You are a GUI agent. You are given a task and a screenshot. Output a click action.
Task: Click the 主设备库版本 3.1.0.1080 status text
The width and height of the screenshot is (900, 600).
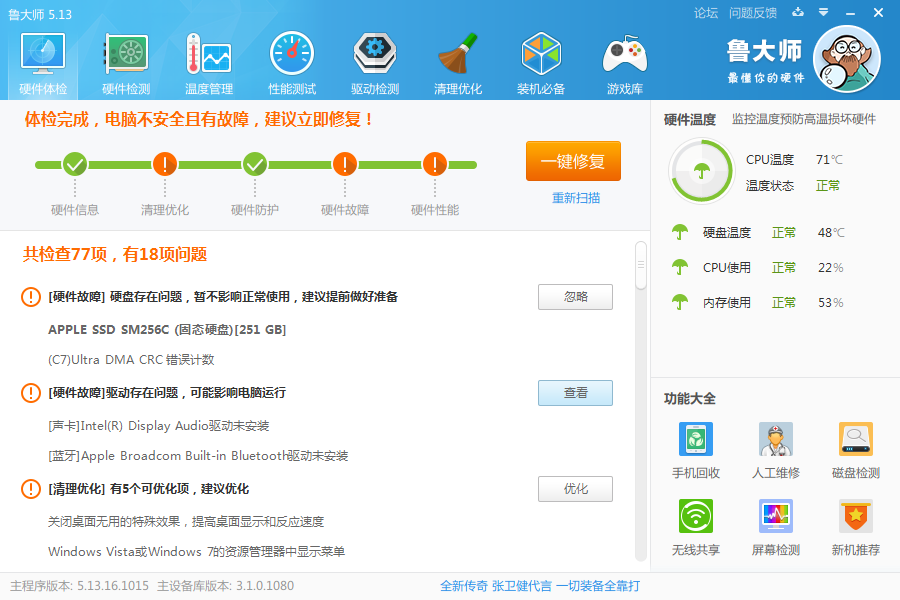click(226, 586)
